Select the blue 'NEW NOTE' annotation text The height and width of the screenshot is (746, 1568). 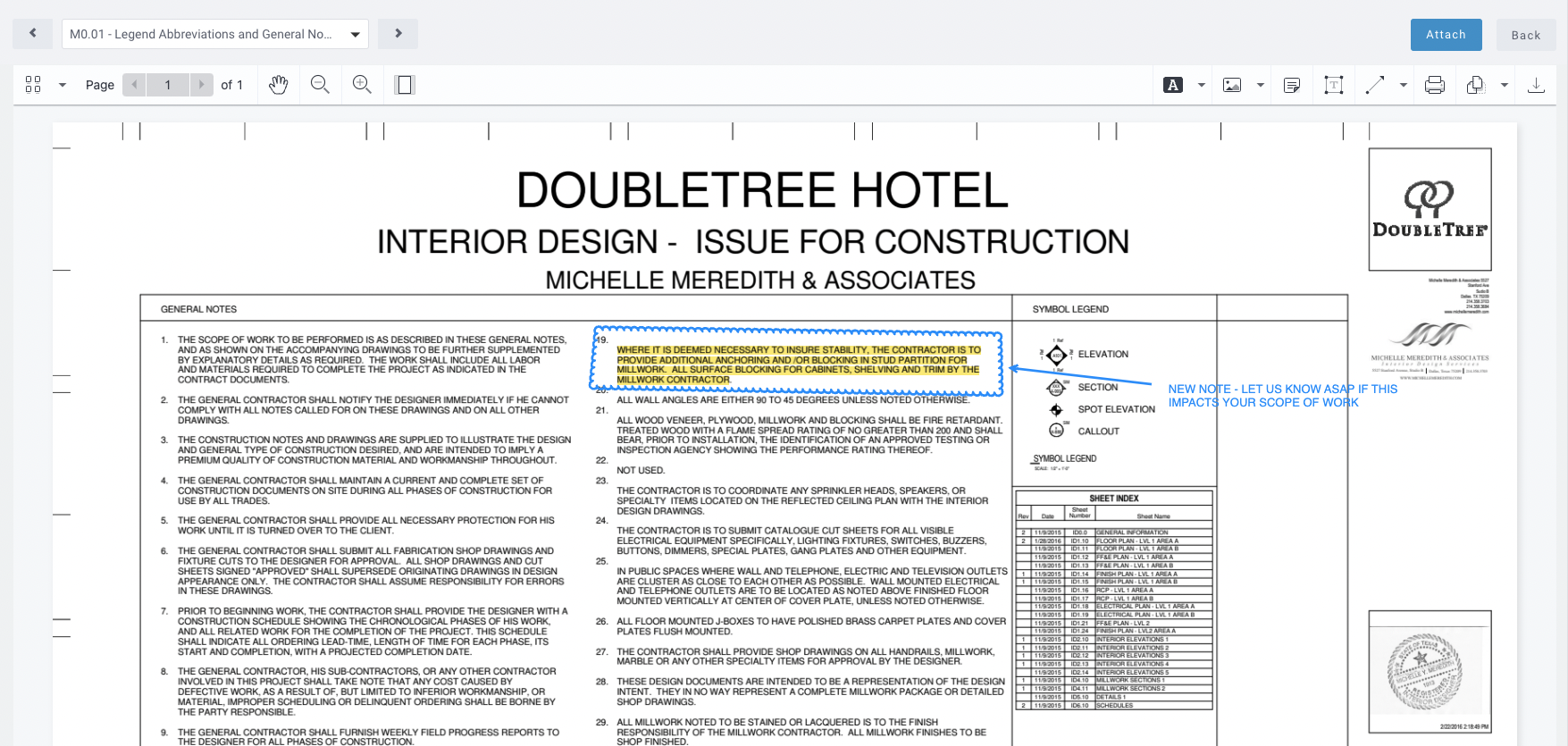[1282, 396]
